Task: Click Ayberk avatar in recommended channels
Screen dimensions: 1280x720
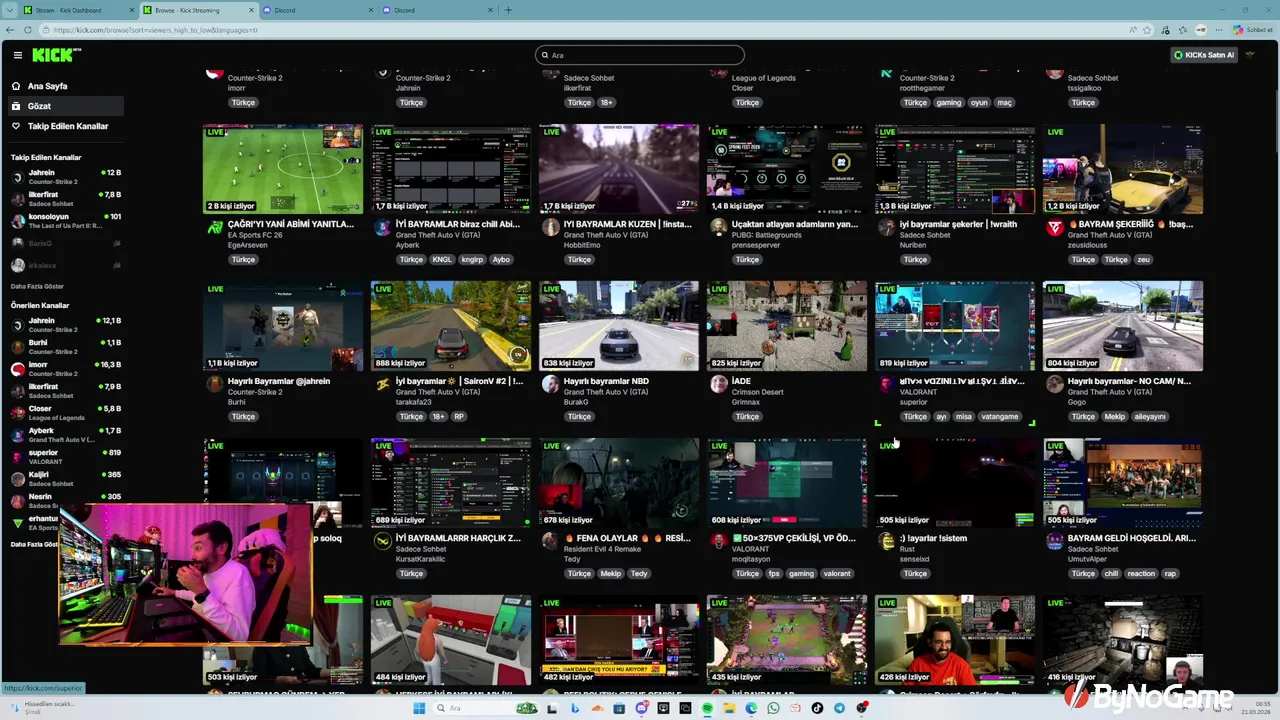Action: pyautogui.click(x=17, y=435)
